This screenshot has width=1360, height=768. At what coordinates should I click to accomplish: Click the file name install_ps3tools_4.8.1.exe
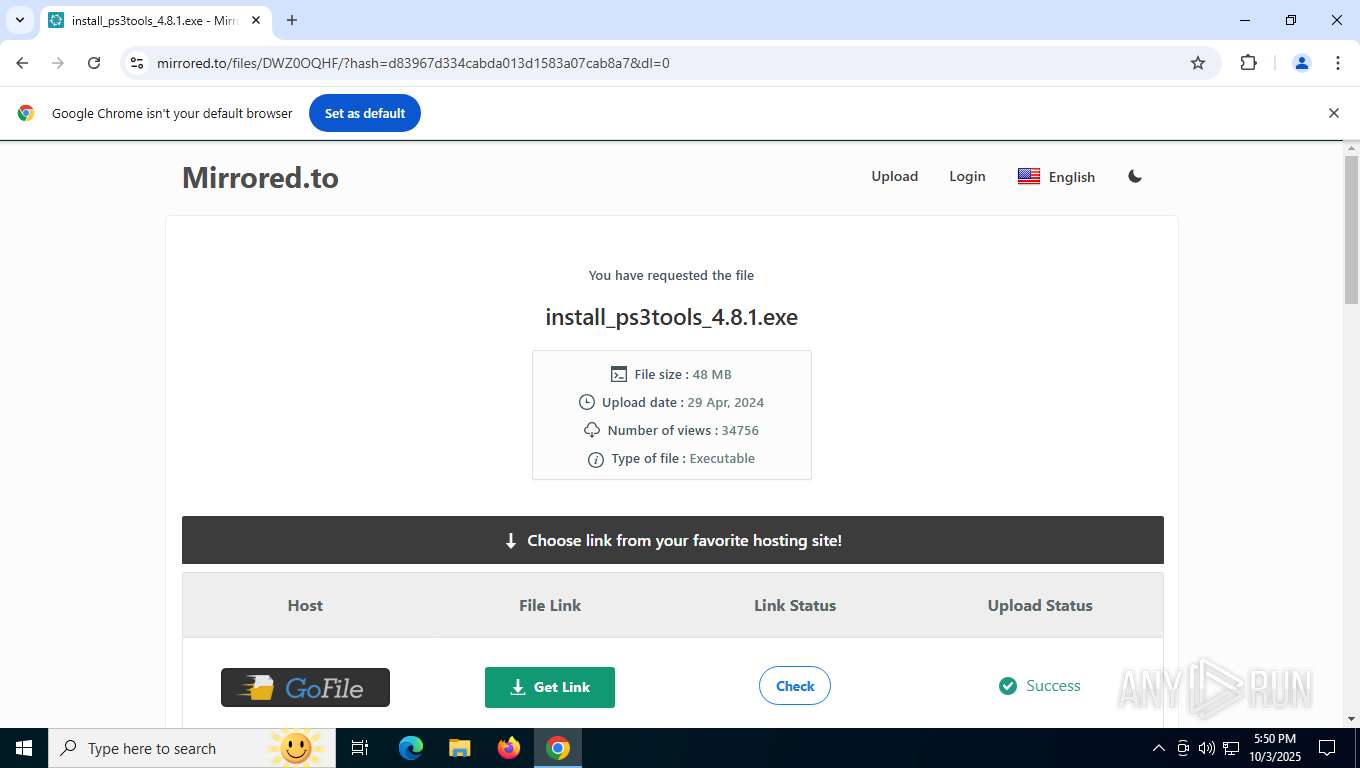click(671, 317)
